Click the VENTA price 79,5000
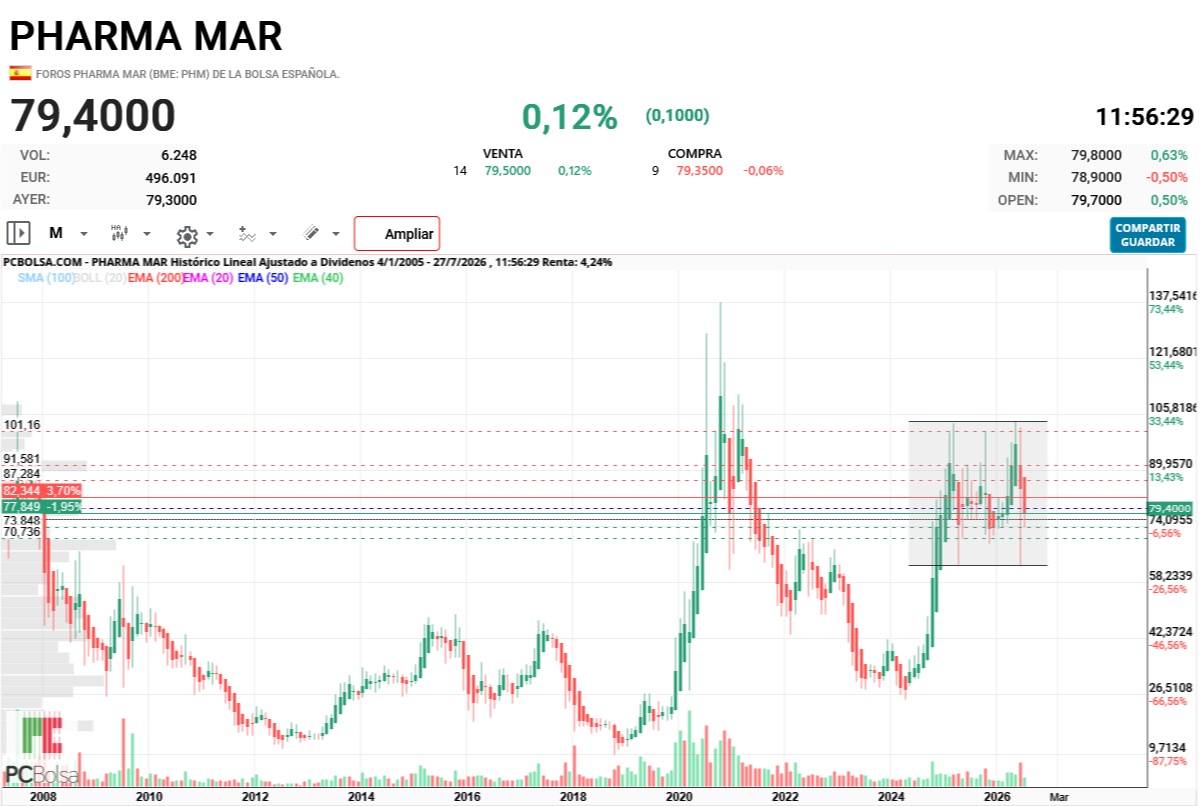1200x806 pixels. (x=508, y=171)
